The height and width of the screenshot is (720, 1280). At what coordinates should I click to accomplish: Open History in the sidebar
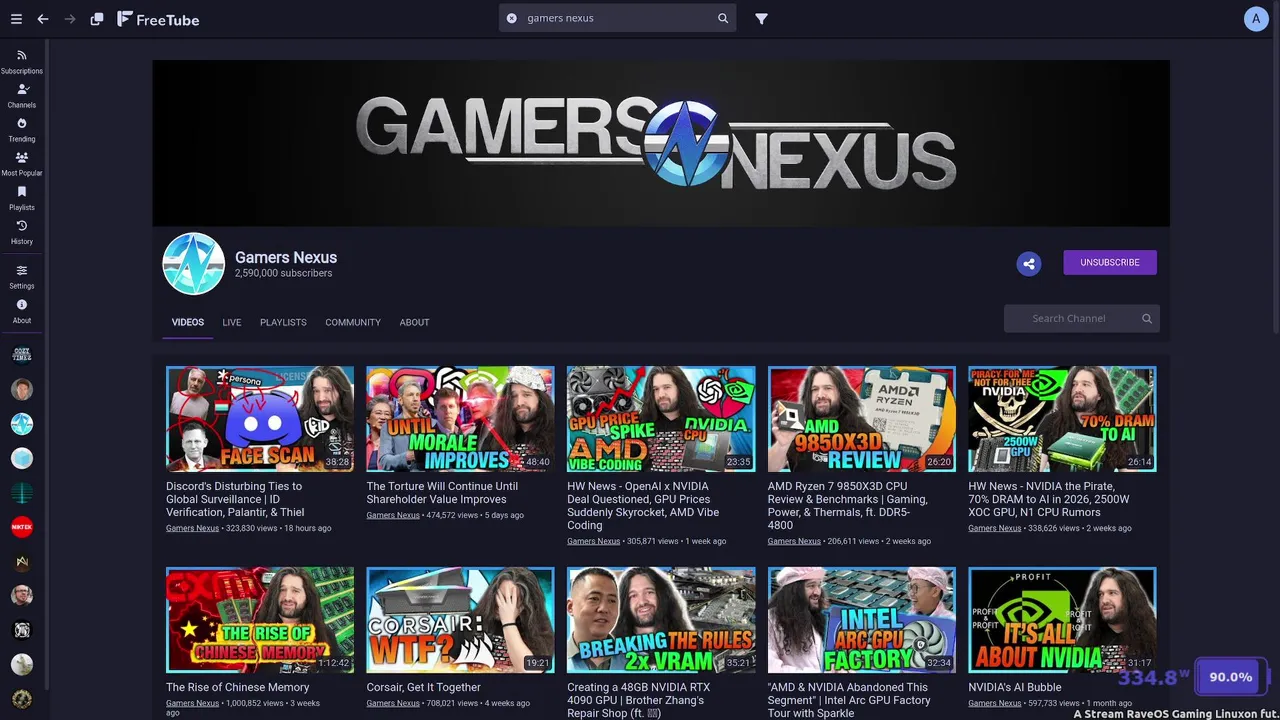point(22,232)
